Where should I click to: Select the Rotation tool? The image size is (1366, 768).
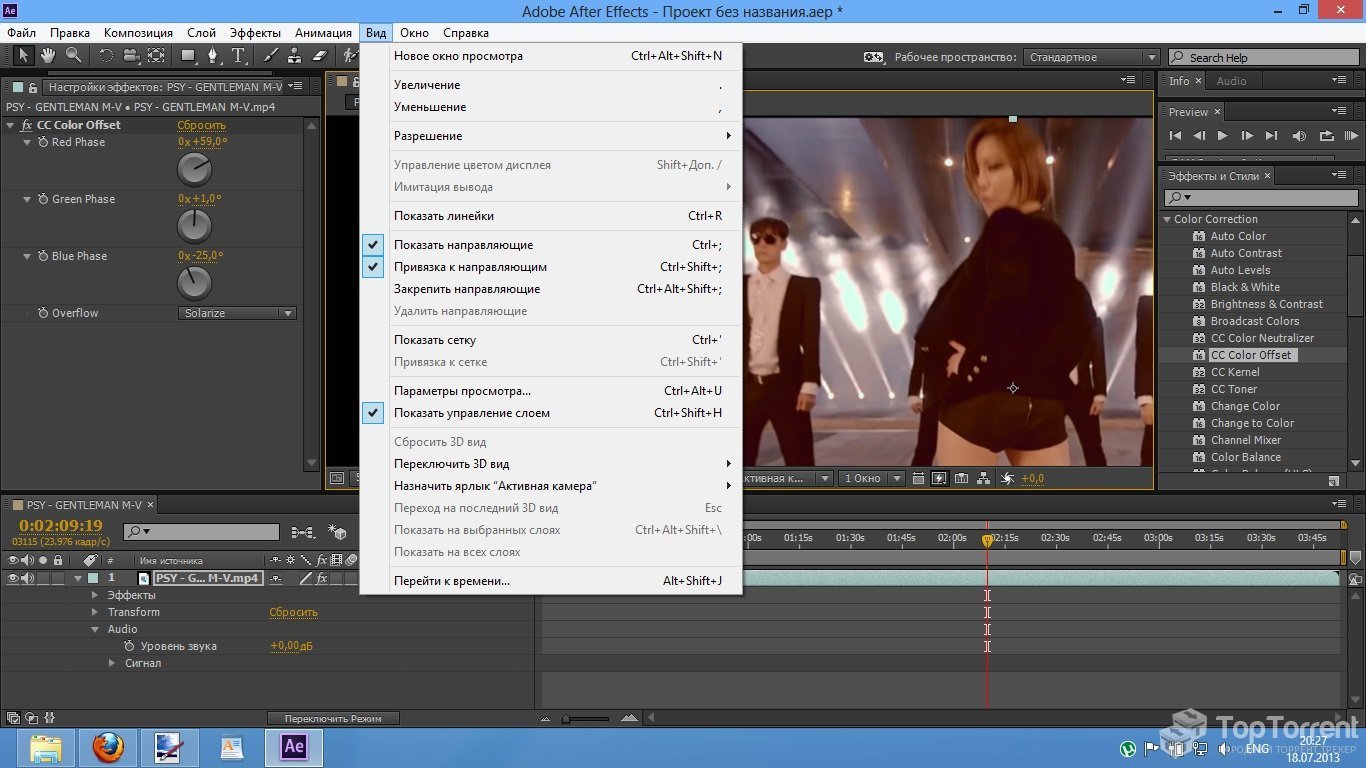coord(106,56)
